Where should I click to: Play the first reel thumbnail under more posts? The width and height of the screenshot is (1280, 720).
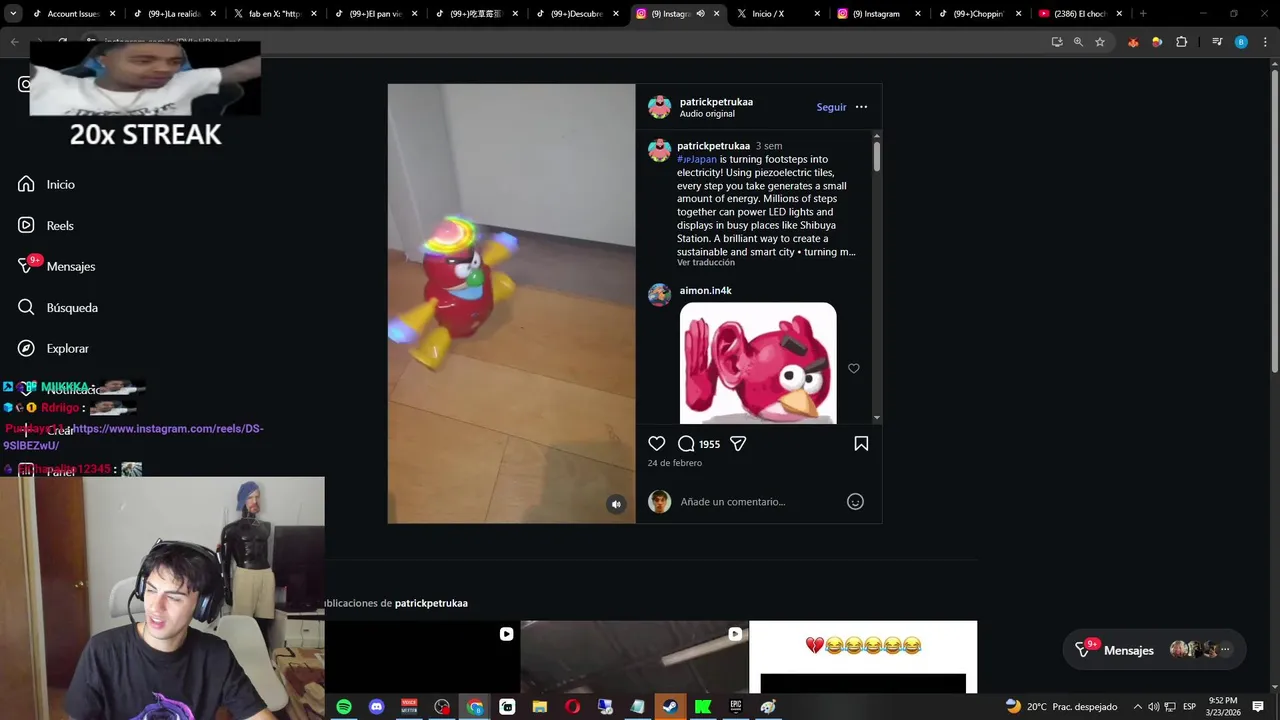click(x=421, y=656)
